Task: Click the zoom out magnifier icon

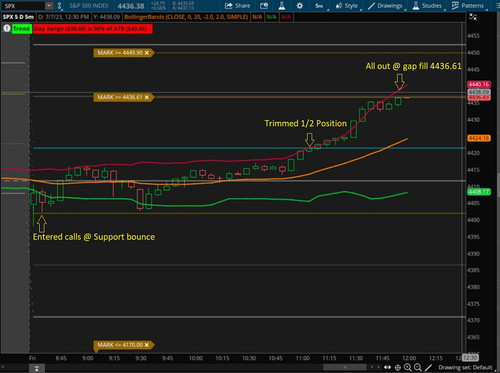Action: (x=418, y=367)
